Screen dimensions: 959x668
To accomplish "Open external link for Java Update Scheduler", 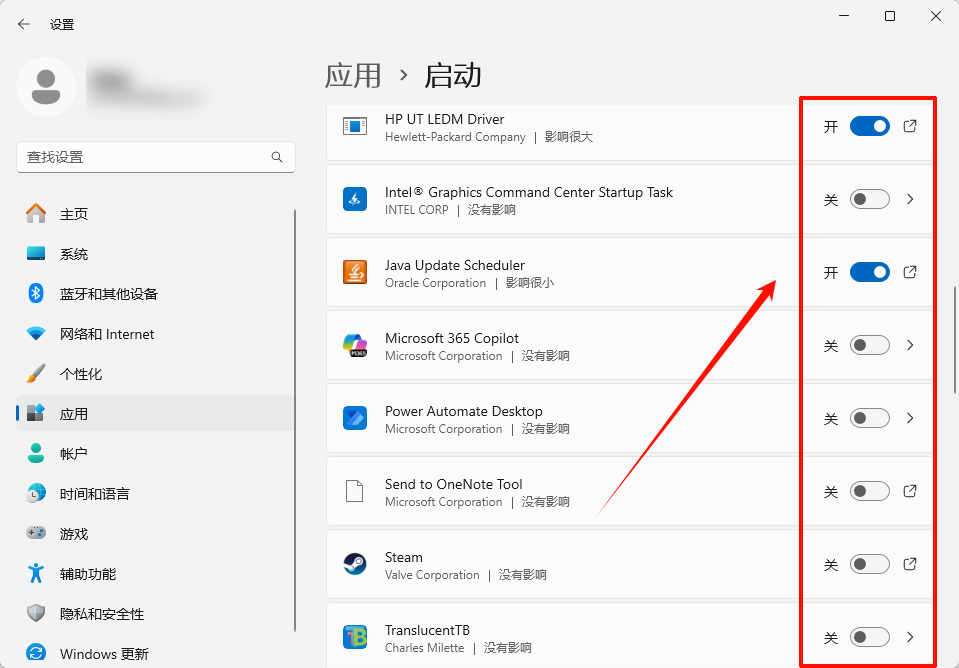I will 910,272.
